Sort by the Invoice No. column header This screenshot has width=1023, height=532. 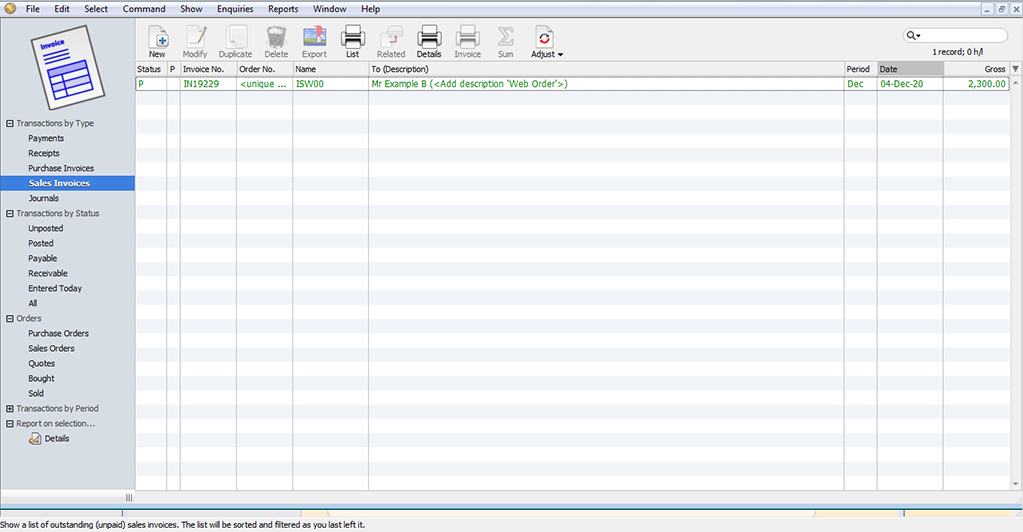pos(208,69)
